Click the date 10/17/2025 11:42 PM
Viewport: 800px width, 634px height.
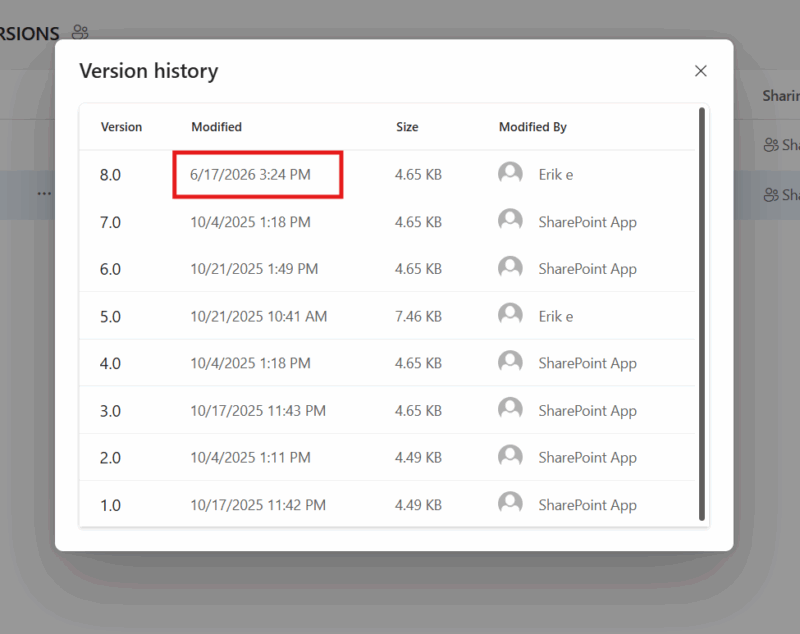pos(258,505)
